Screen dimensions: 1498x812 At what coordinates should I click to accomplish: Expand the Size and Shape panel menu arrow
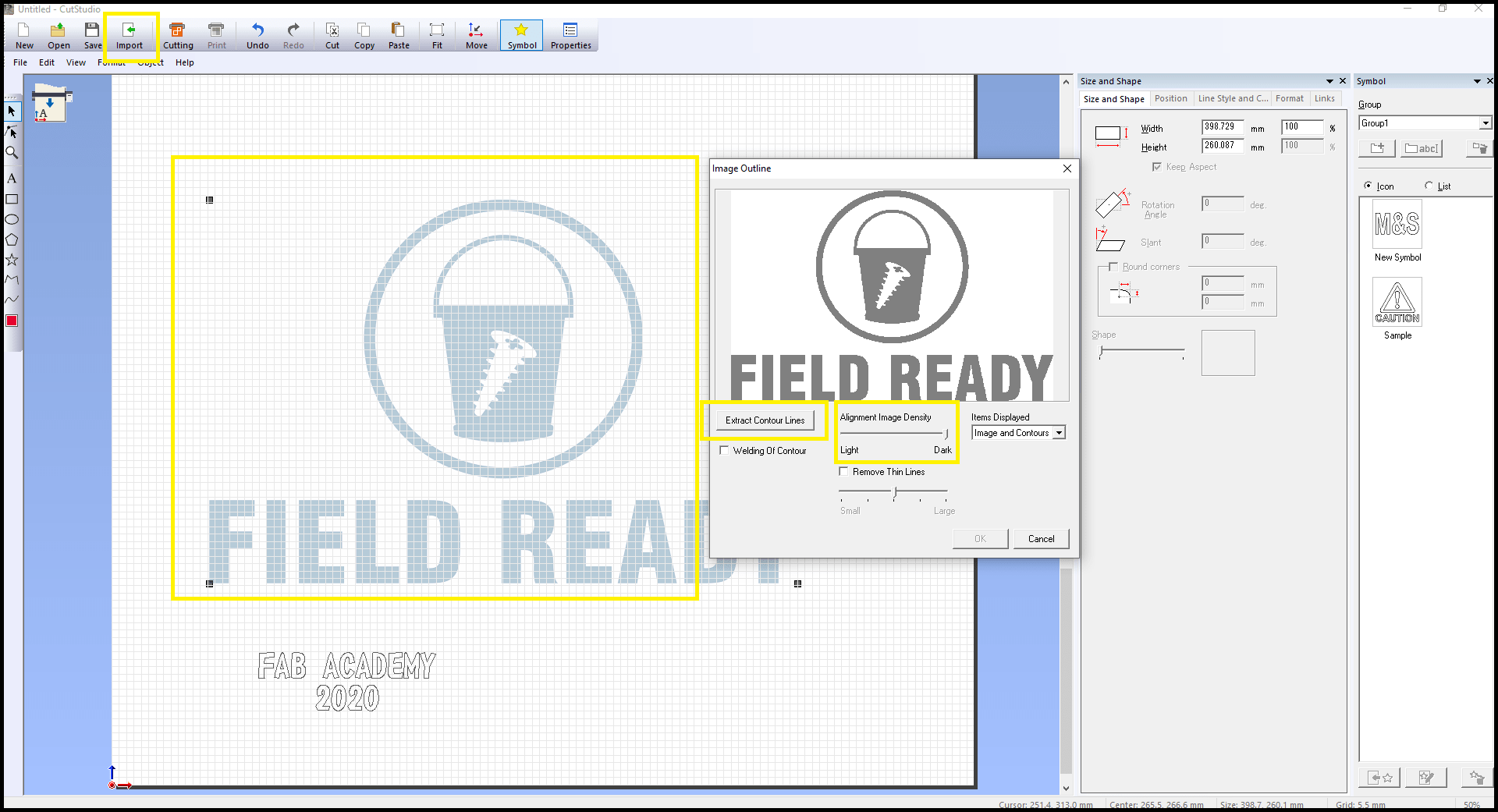[1329, 81]
